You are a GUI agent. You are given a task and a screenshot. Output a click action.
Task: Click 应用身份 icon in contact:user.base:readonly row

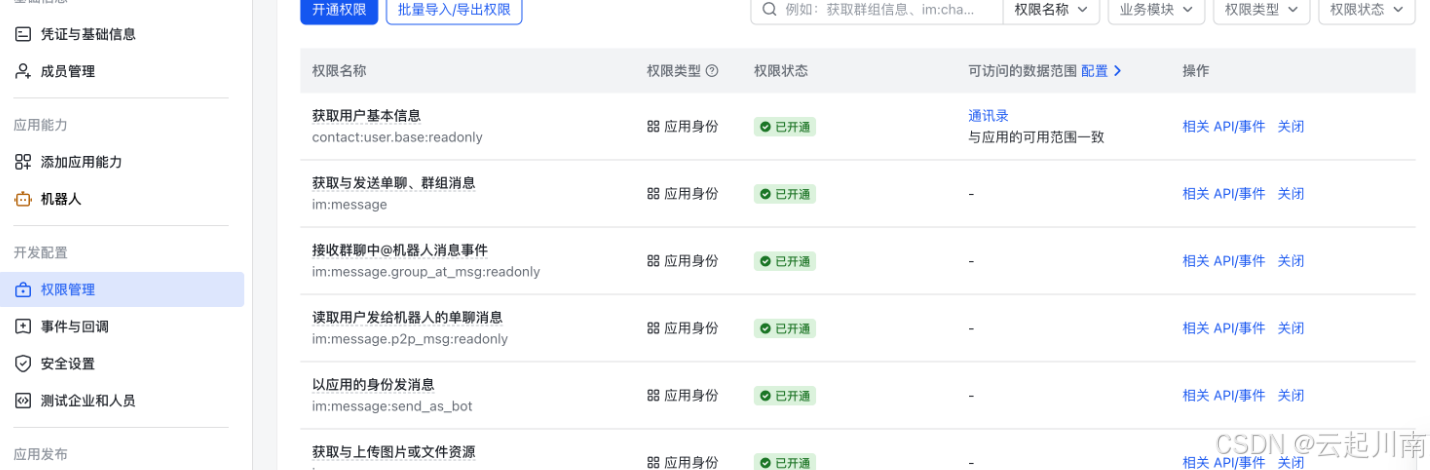click(653, 126)
